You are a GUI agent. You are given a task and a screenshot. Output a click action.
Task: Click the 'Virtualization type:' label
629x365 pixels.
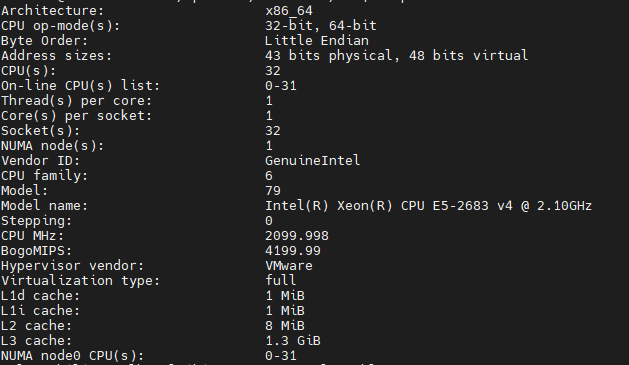pyautogui.click(x=80, y=280)
